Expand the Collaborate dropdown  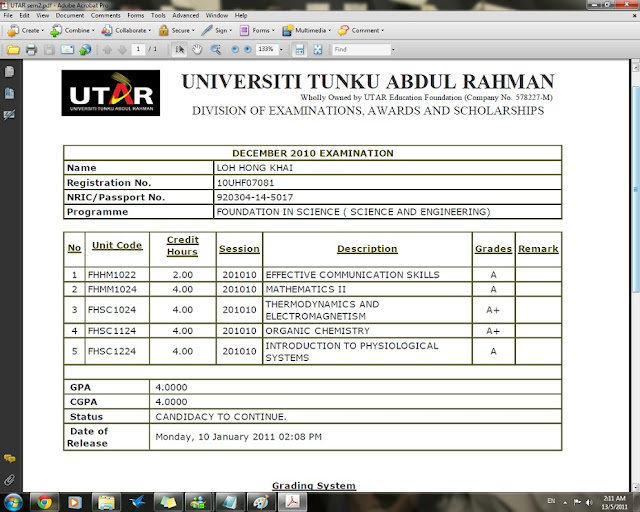pos(126,30)
